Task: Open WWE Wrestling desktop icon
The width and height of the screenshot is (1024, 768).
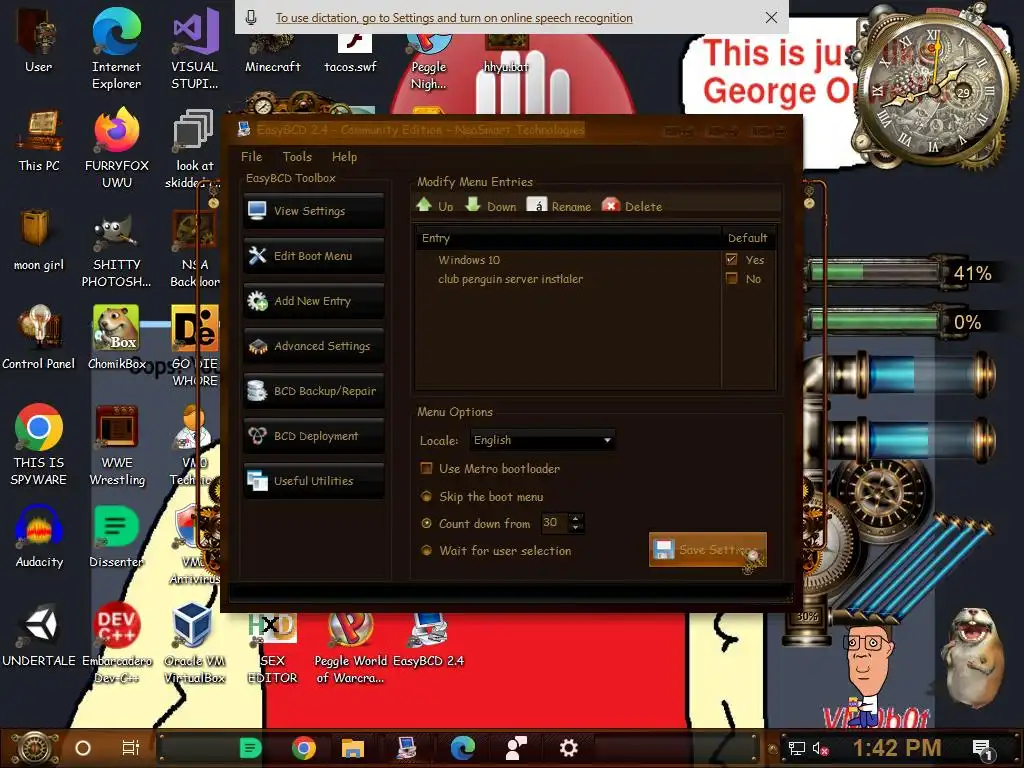Action: [x=117, y=444]
